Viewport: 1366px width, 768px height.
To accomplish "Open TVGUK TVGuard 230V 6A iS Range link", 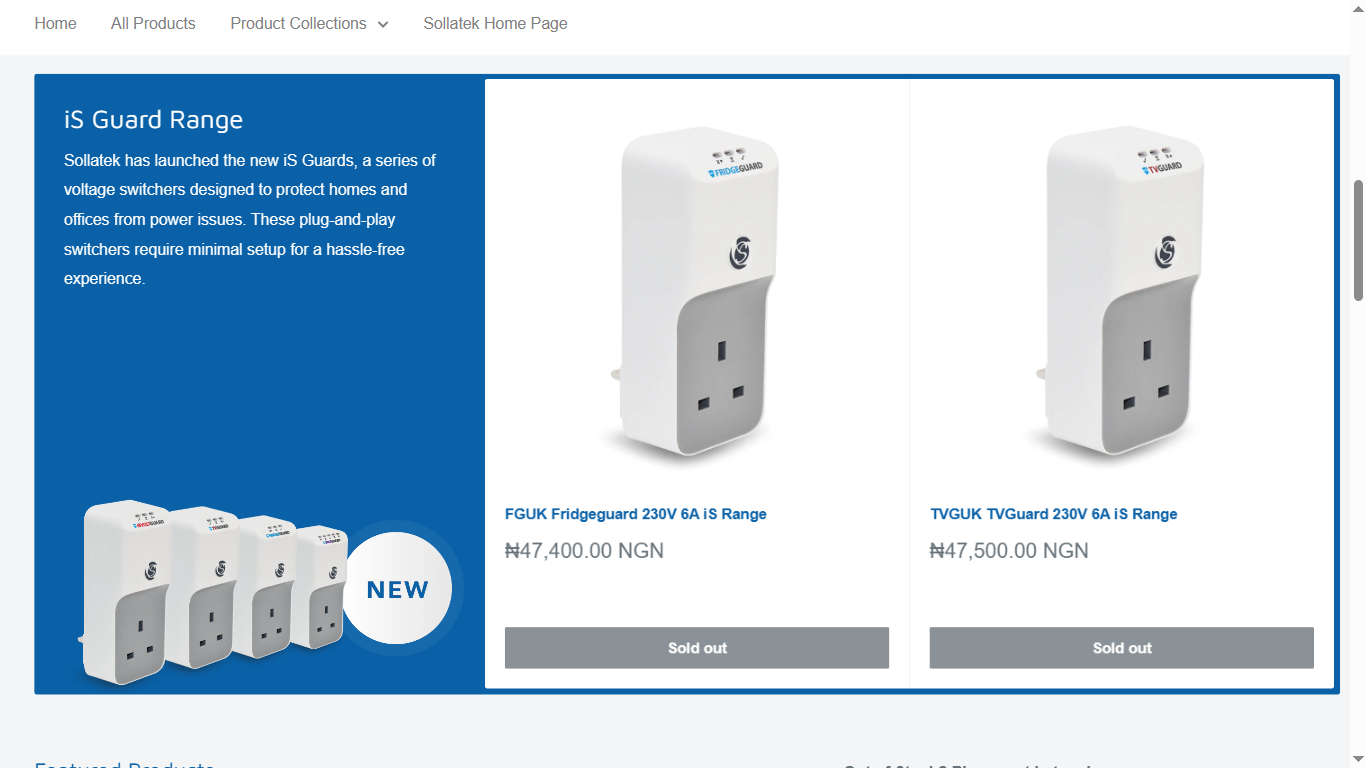I will [1054, 514].
